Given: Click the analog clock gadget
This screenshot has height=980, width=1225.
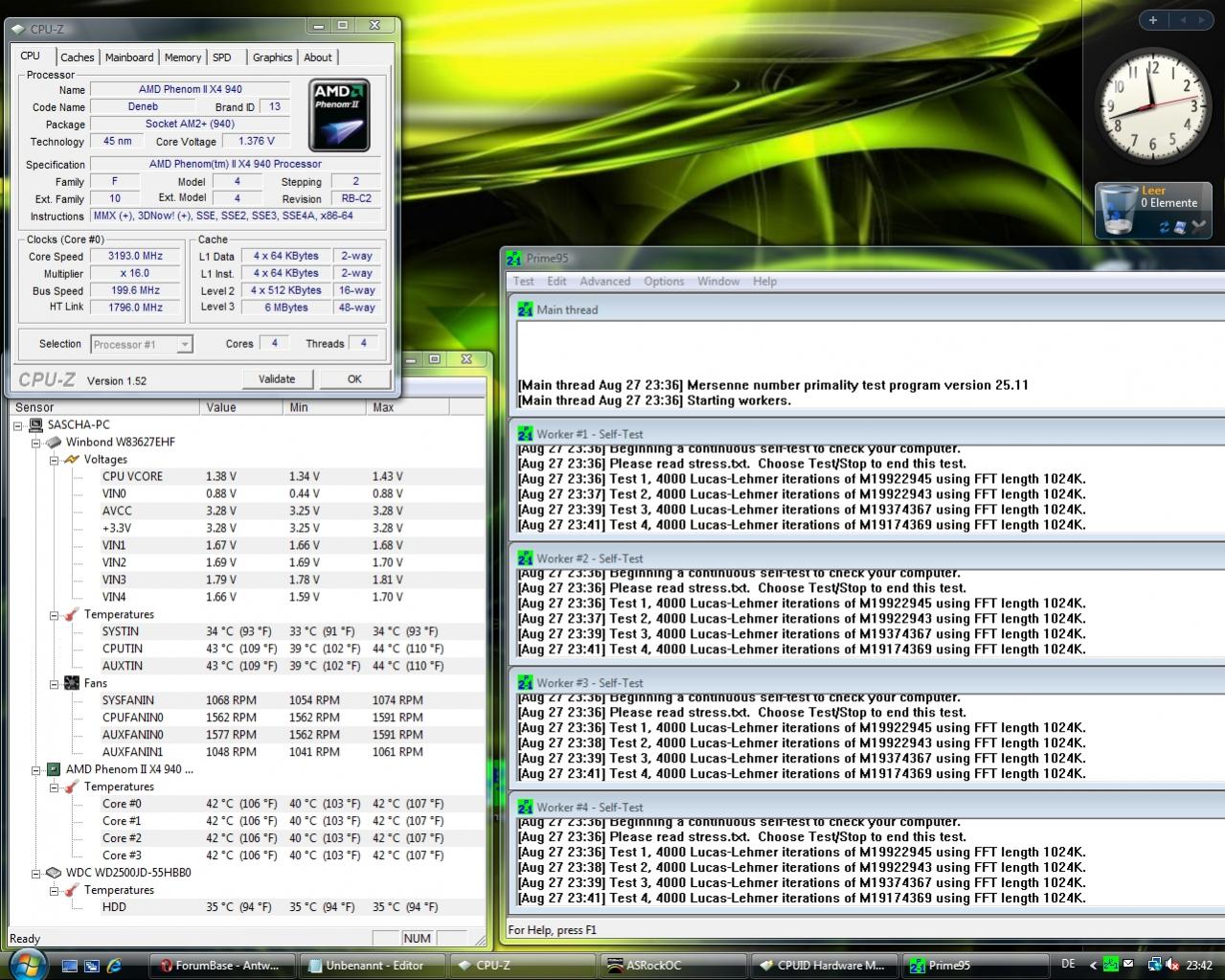Looking at the screenshot, I should 1152,106.
